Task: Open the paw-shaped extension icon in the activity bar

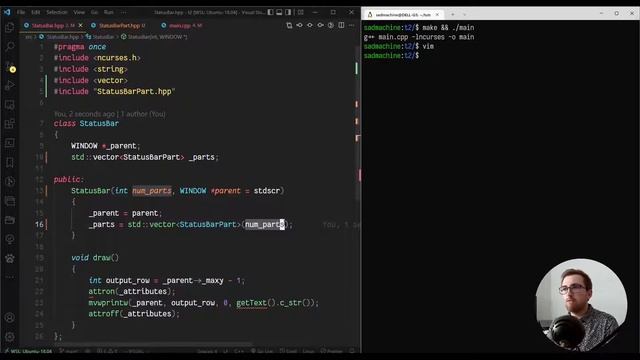Action: click(x=10, y=258)
